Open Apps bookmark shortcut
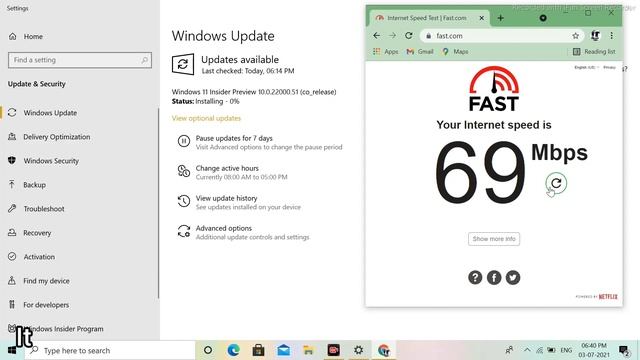This screenshot has width=640, height=360. [x=385, y=51]
